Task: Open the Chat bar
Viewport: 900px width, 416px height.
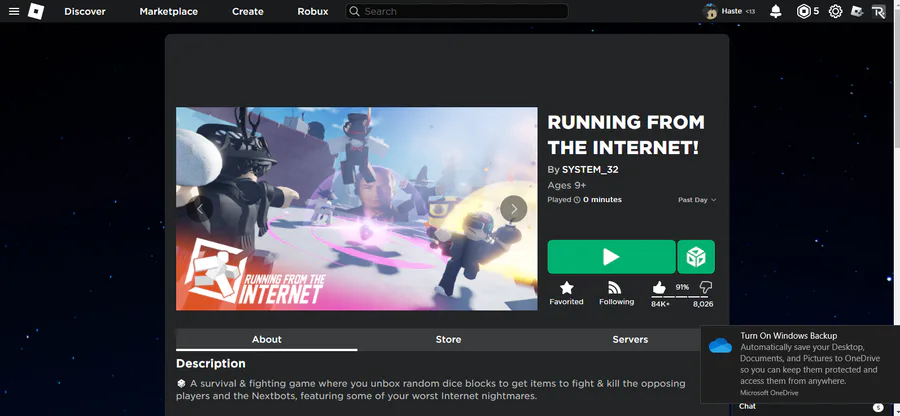Action: click(x=810, y=407)
